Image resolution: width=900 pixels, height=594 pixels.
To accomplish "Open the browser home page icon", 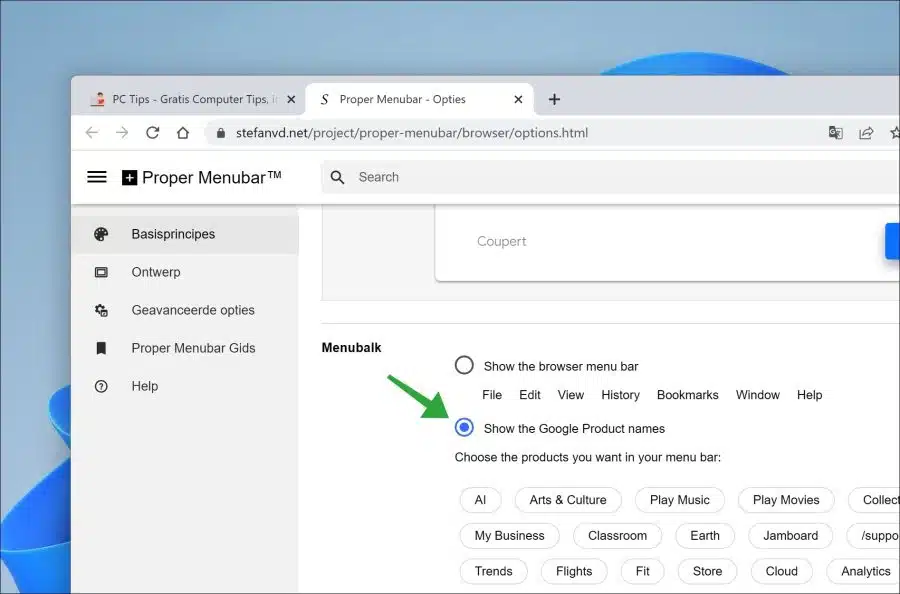I will click(183, 133).
